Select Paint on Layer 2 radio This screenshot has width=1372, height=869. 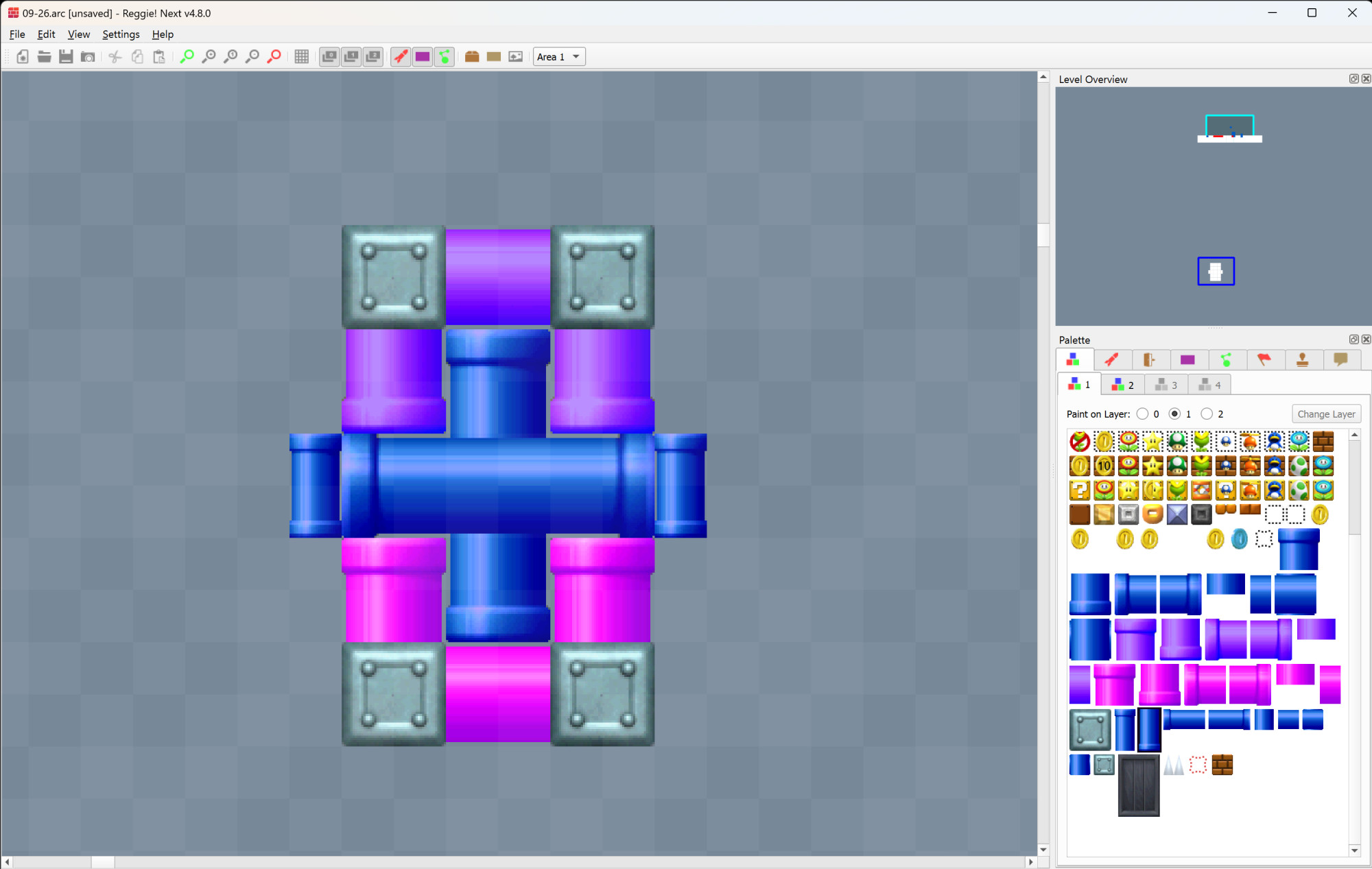tap(1207, 414)
